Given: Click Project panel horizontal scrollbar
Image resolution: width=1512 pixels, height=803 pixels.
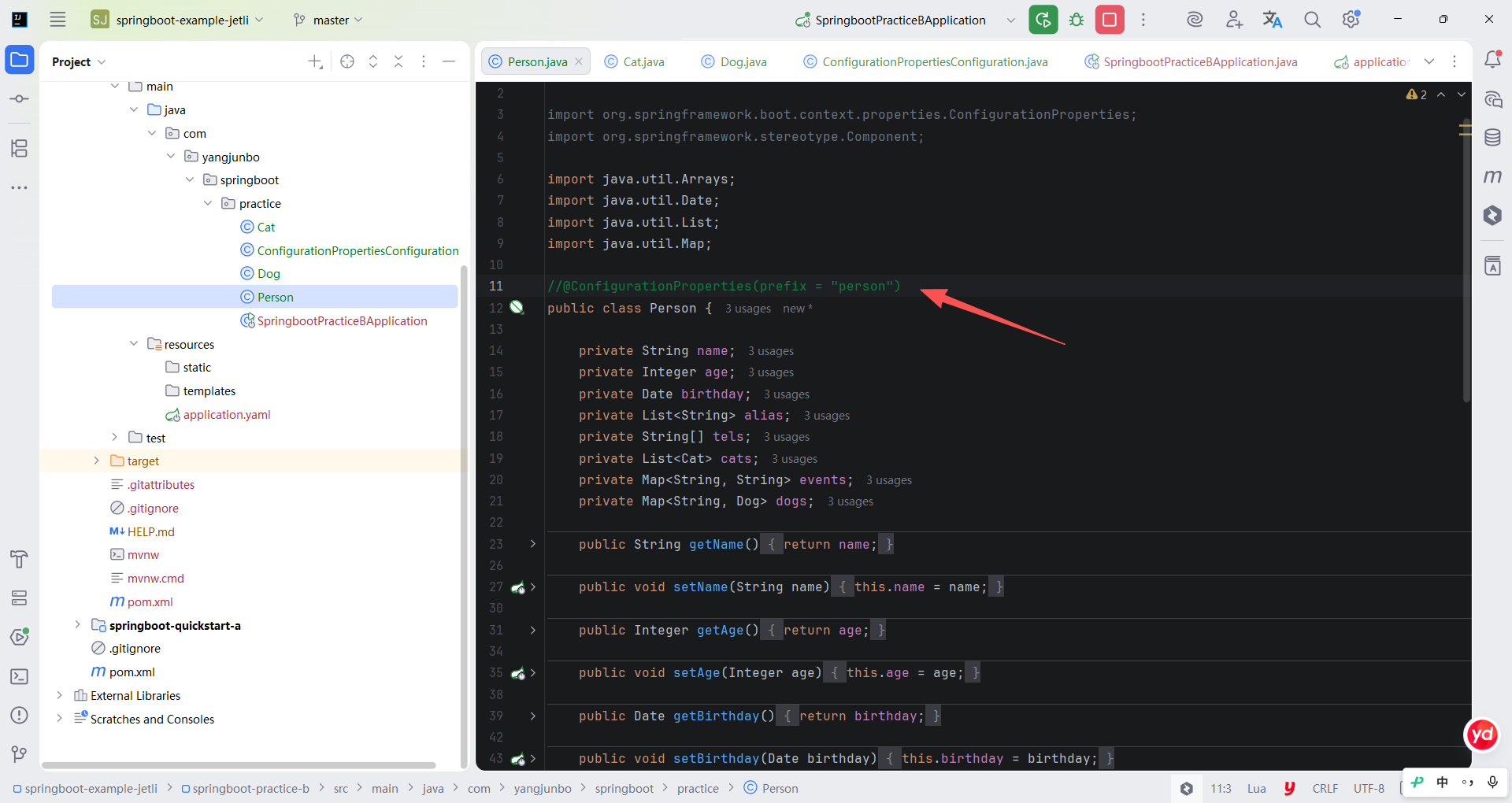Looking at the screenshot, I should coord(239,764).
